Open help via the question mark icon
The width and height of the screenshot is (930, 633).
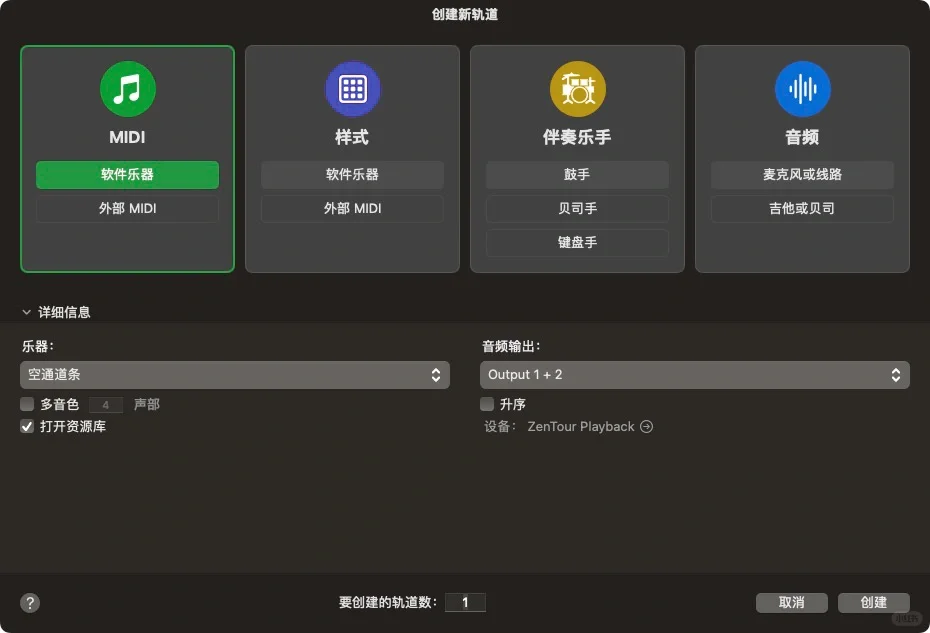pyautogui.click(x=29, y=603)
